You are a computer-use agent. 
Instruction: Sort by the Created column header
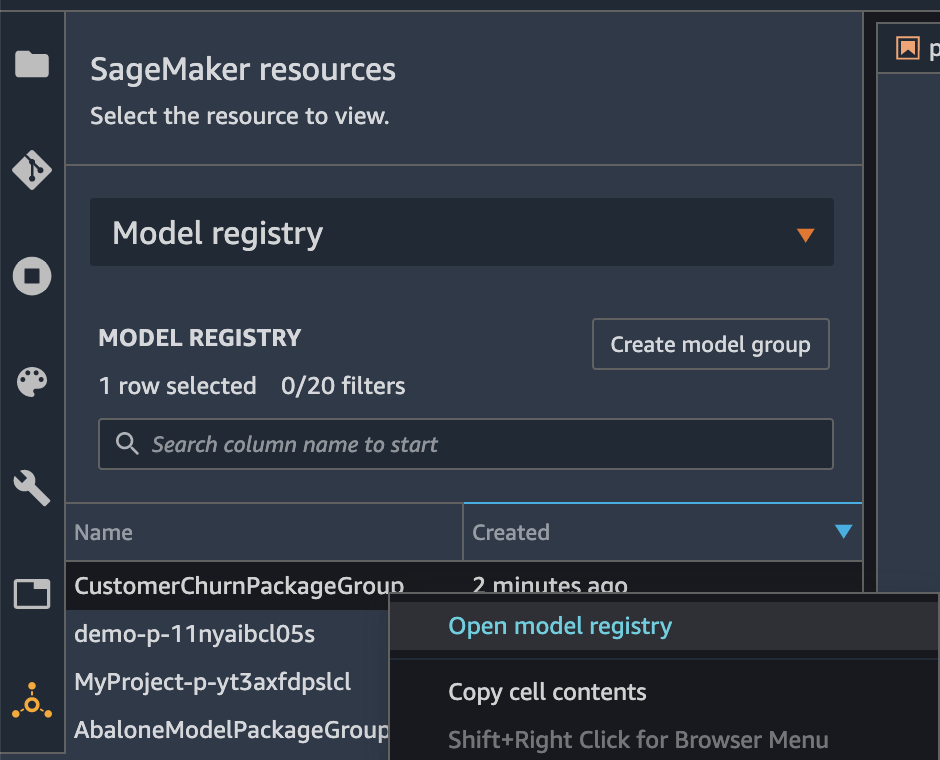[662, 532]
